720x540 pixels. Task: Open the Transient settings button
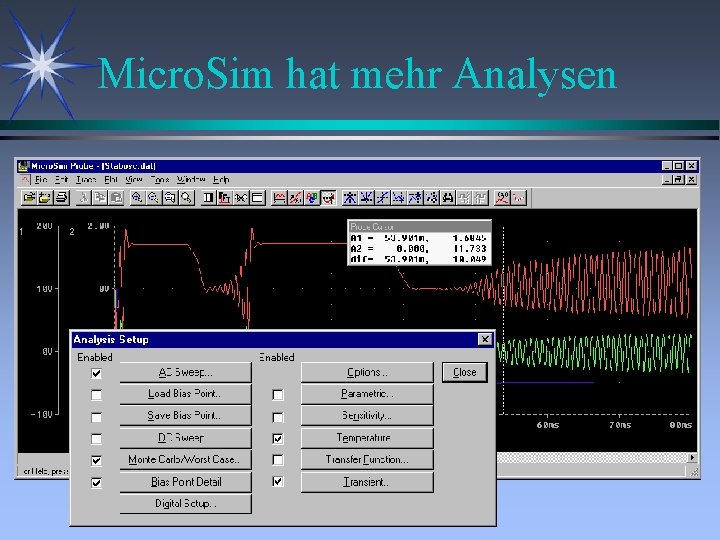(x=367, y=482)
